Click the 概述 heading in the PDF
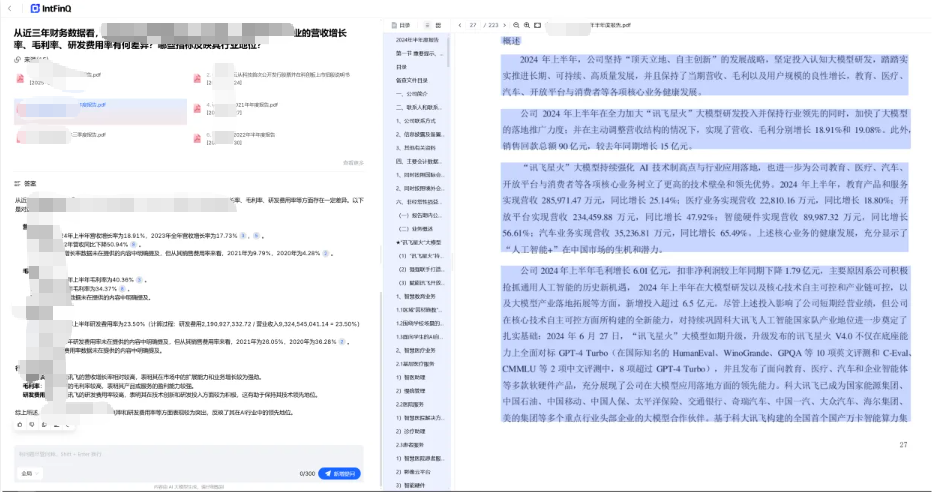Image resolution: width=932 pixels, height=492 pixels. tap(511, 41)
